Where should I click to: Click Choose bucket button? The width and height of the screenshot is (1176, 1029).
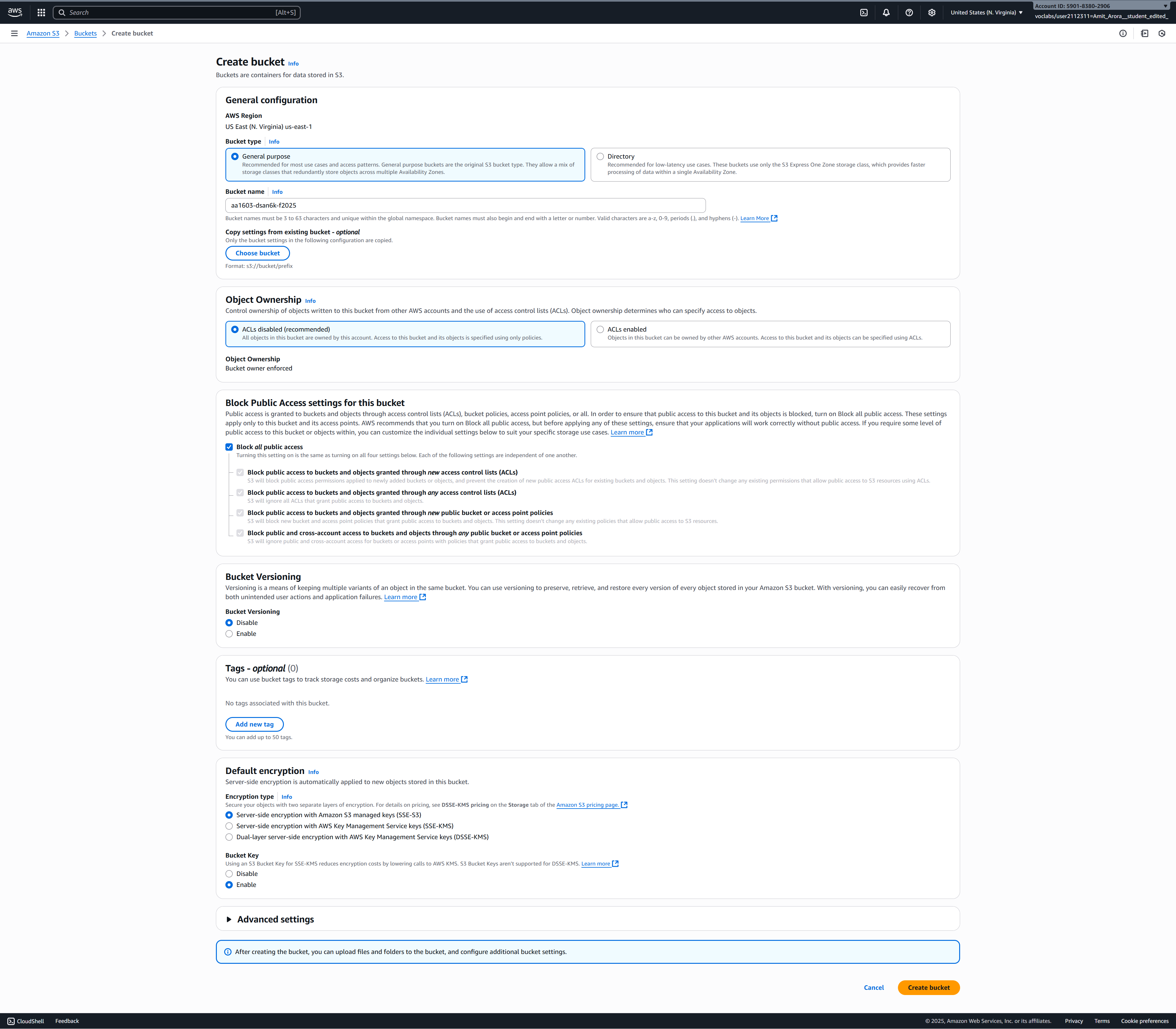[x=257, y=253]
